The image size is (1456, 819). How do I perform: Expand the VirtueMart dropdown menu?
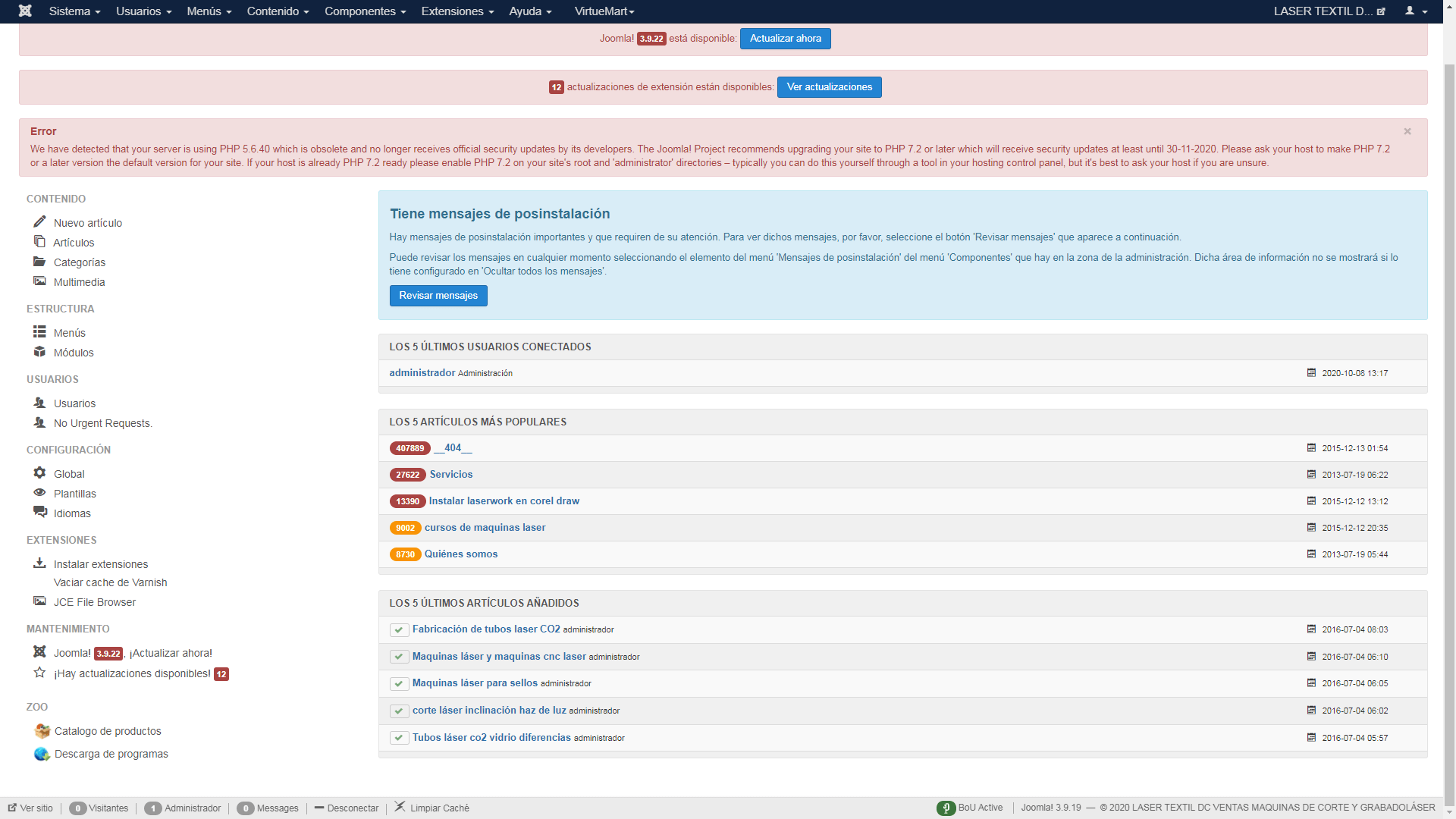(x=604, y=11)
